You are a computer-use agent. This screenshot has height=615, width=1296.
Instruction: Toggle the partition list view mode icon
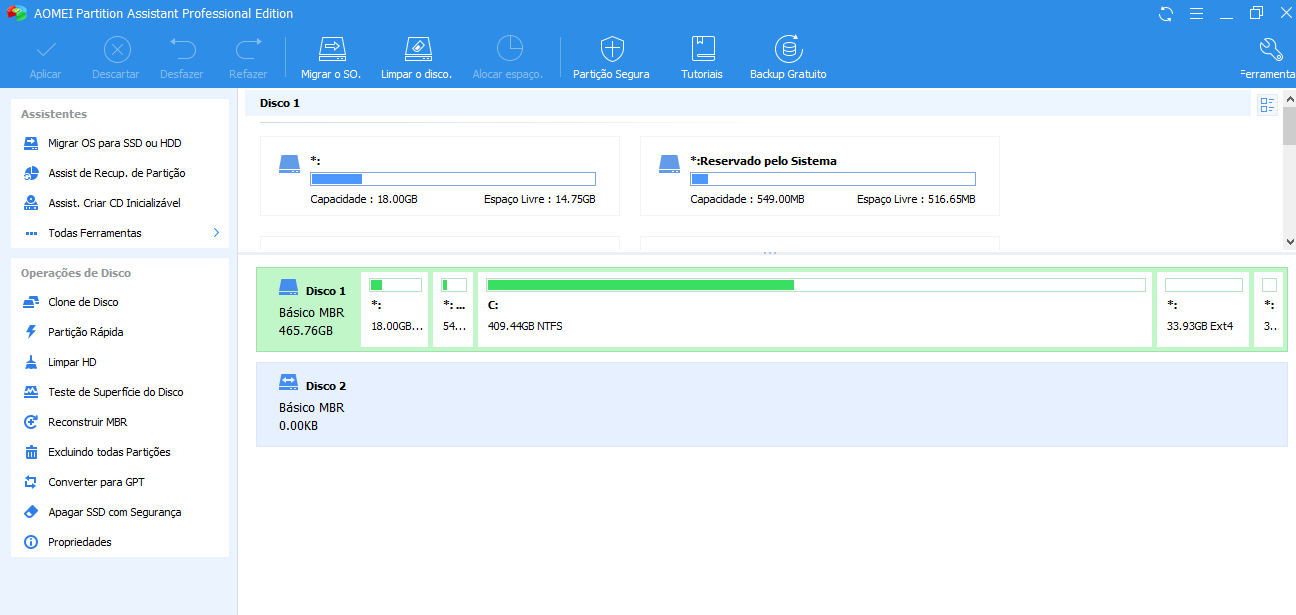[x=1268, y=104]
